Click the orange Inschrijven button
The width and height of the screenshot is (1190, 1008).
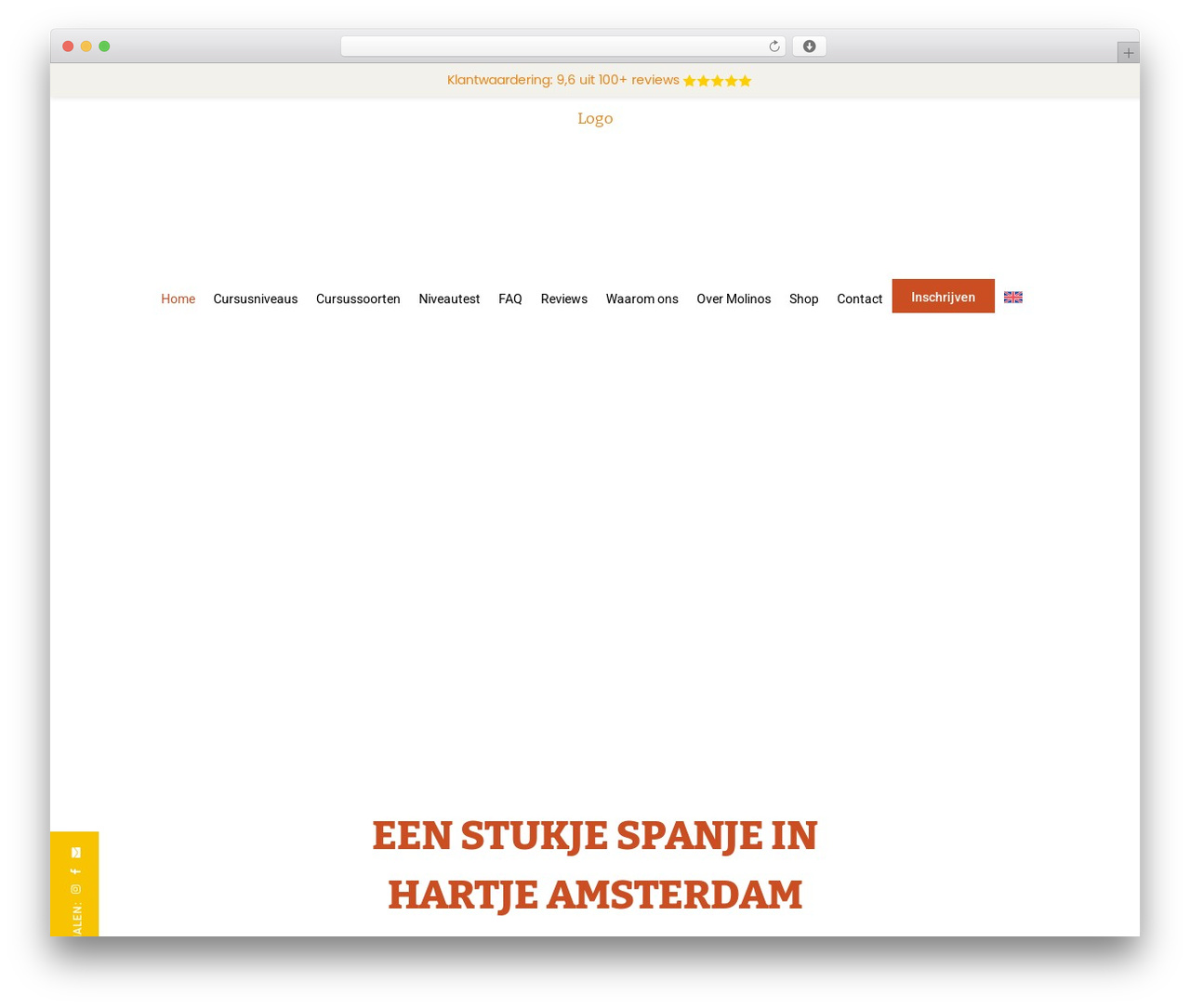(944, 297)
